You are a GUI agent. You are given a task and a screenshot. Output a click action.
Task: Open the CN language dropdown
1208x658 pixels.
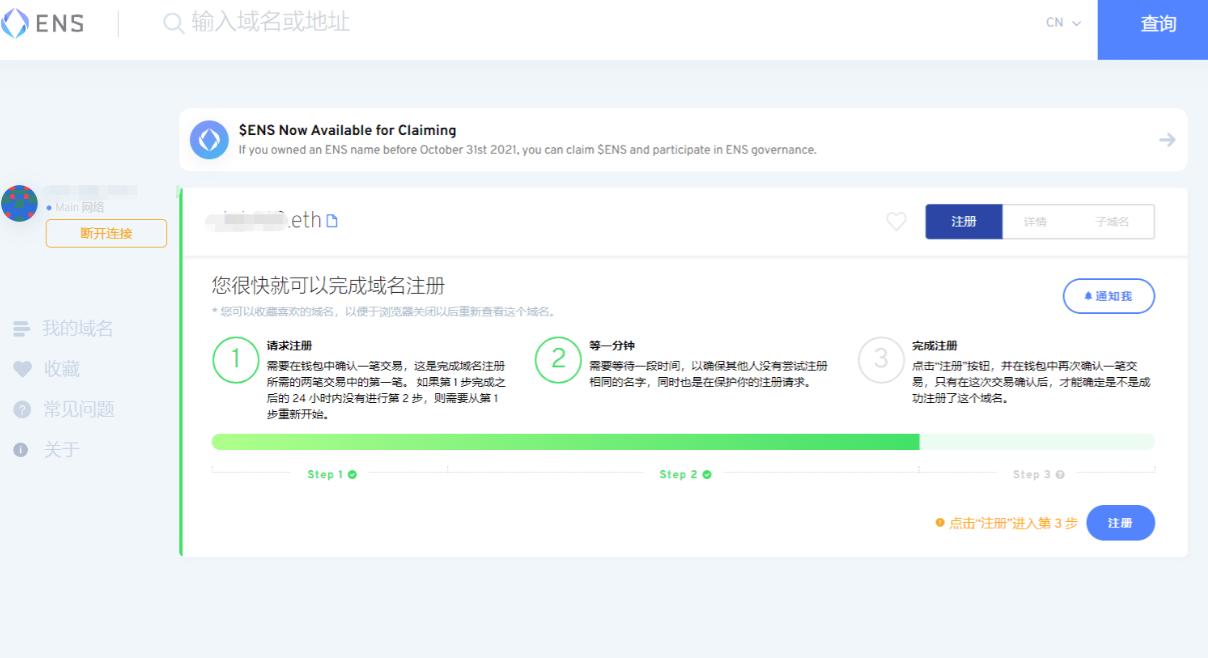coord(1063,23)
